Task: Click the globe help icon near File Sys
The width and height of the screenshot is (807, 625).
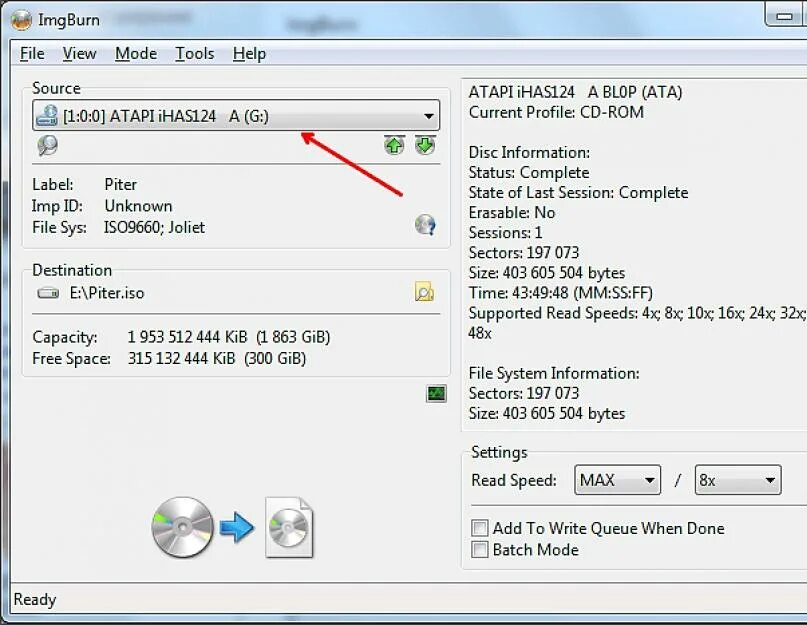Action: 425,225
